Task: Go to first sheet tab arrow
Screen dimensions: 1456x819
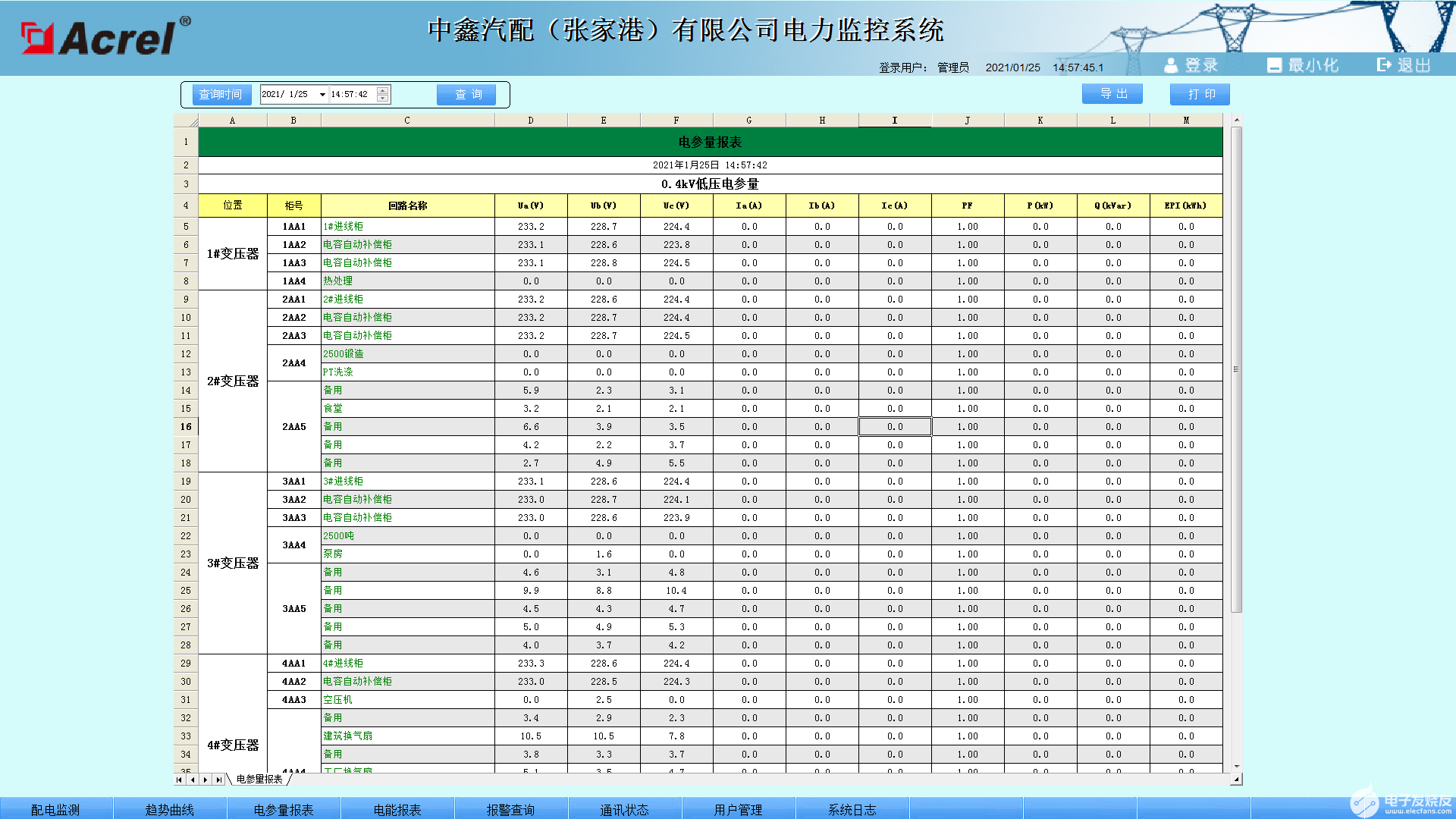Action: tap(180, 780)
